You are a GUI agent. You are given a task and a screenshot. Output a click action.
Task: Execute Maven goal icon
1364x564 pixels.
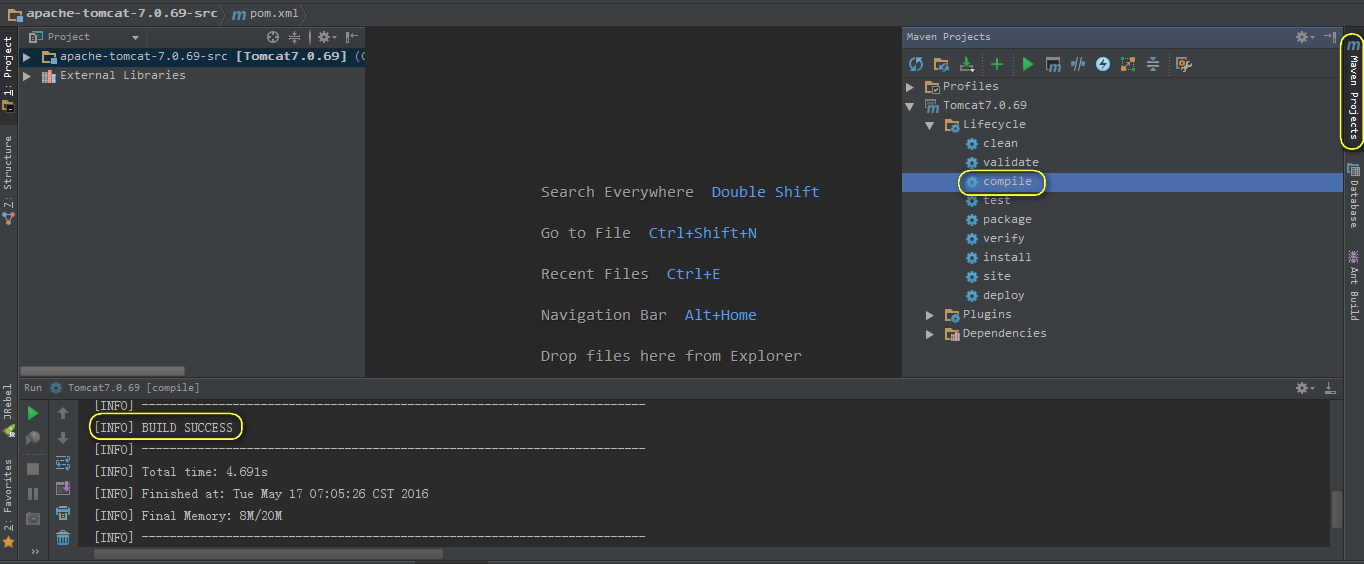coord(1053,64)
